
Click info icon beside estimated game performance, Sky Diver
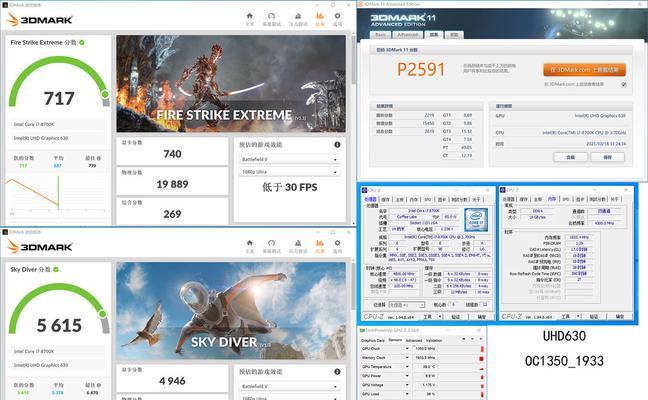click(337, 372)
